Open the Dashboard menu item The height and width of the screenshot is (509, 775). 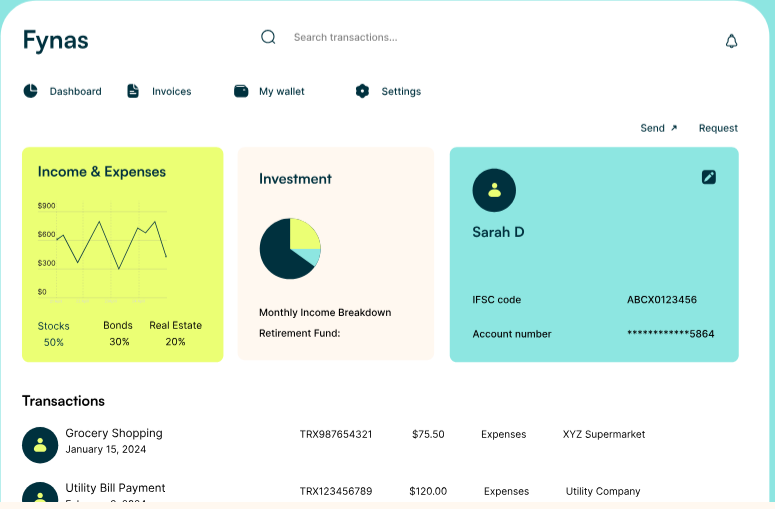(76, 91)
